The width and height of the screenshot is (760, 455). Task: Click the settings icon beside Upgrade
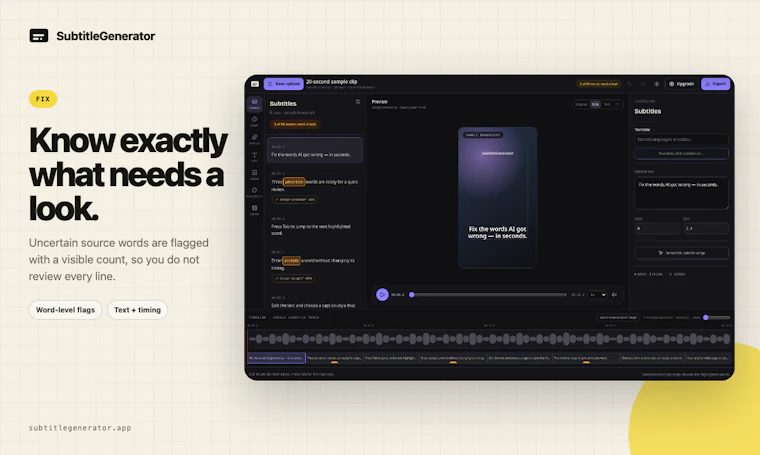[x=657, y=84]
